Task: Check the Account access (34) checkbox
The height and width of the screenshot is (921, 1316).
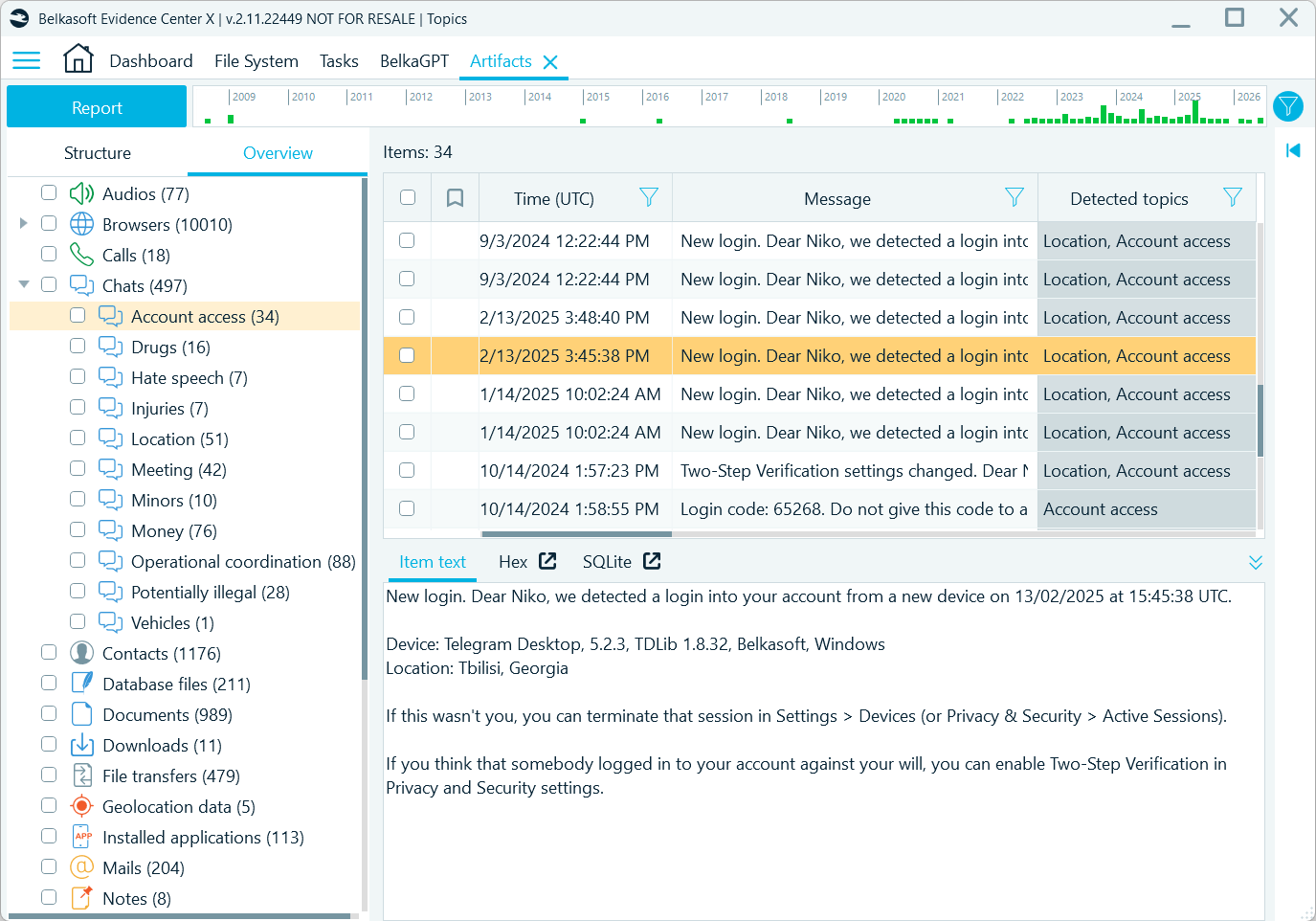Action: [78, 315]
